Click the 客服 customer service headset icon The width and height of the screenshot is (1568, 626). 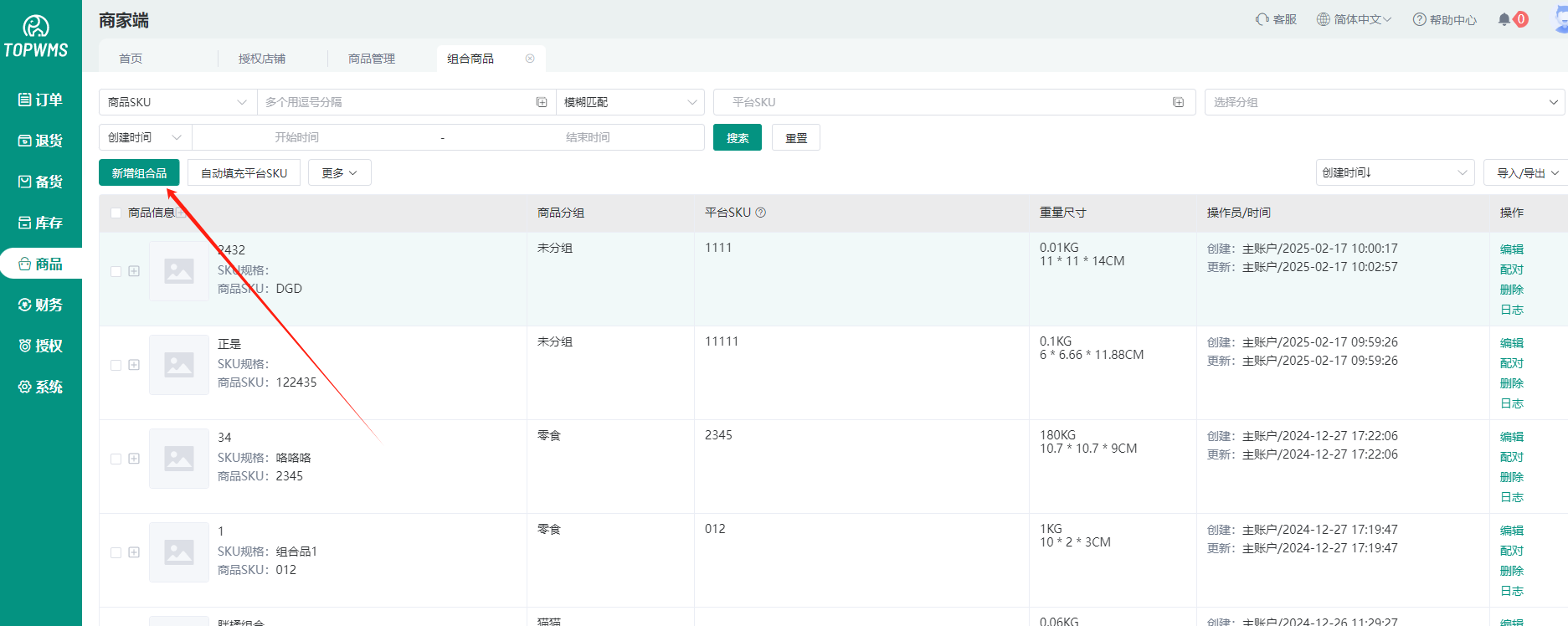pyautogui.click(x=1262, y=19)
